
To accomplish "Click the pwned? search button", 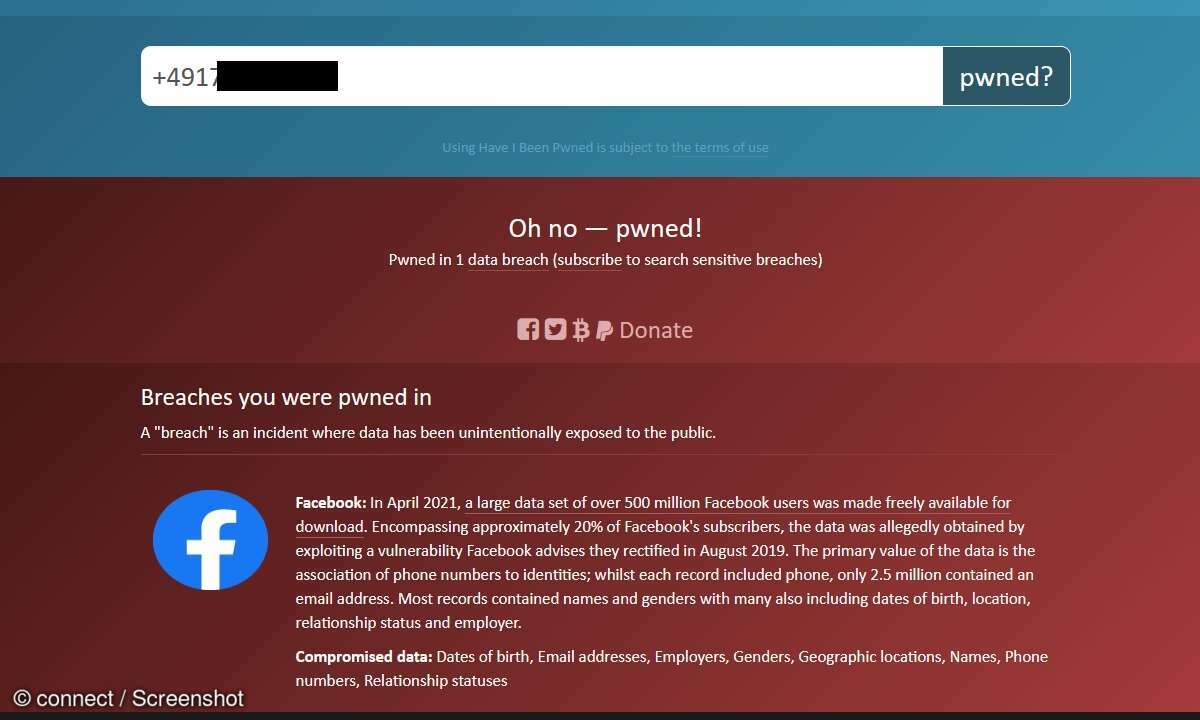I will [1006, 76].
